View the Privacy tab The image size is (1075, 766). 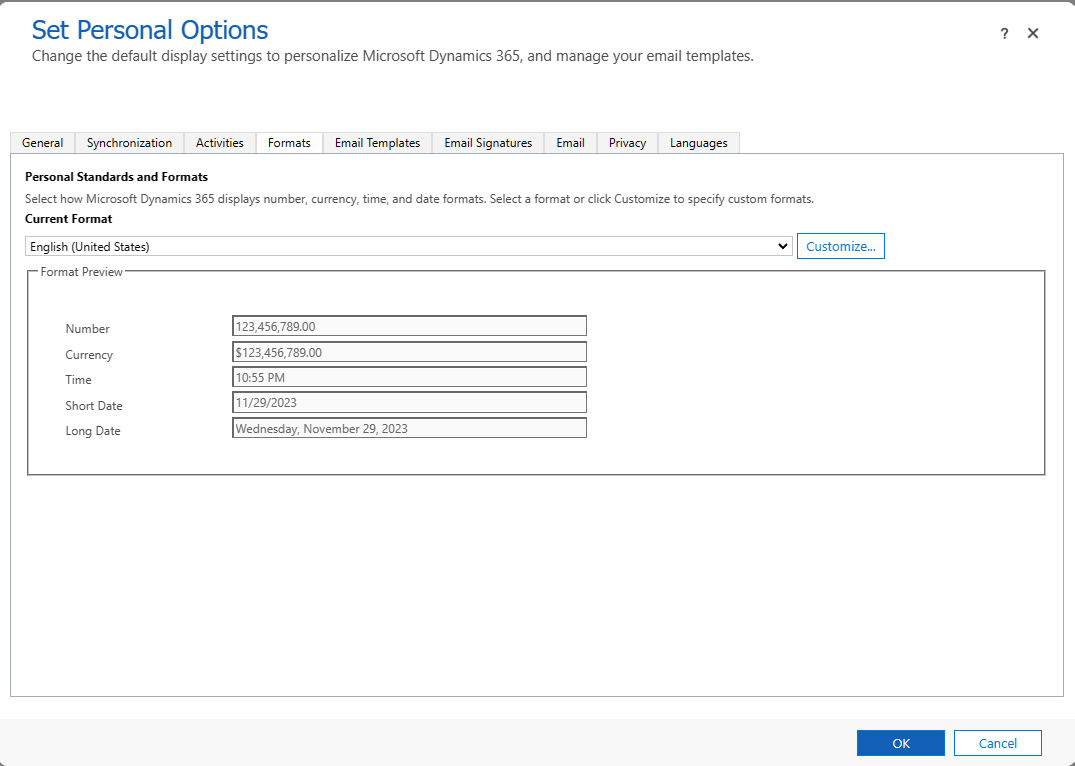tap(626, 142)
